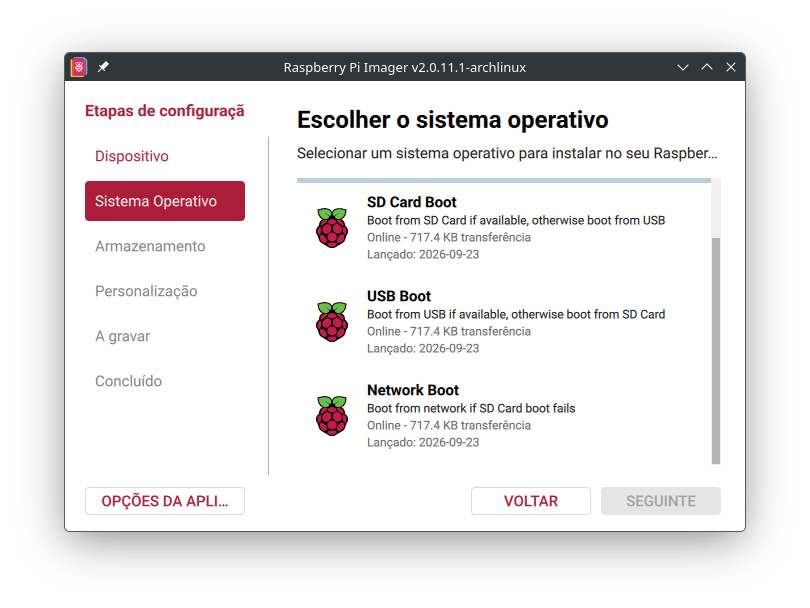Minimize window with the down chevron
Screen dimensions: 810x608
(x=683, y=67)
